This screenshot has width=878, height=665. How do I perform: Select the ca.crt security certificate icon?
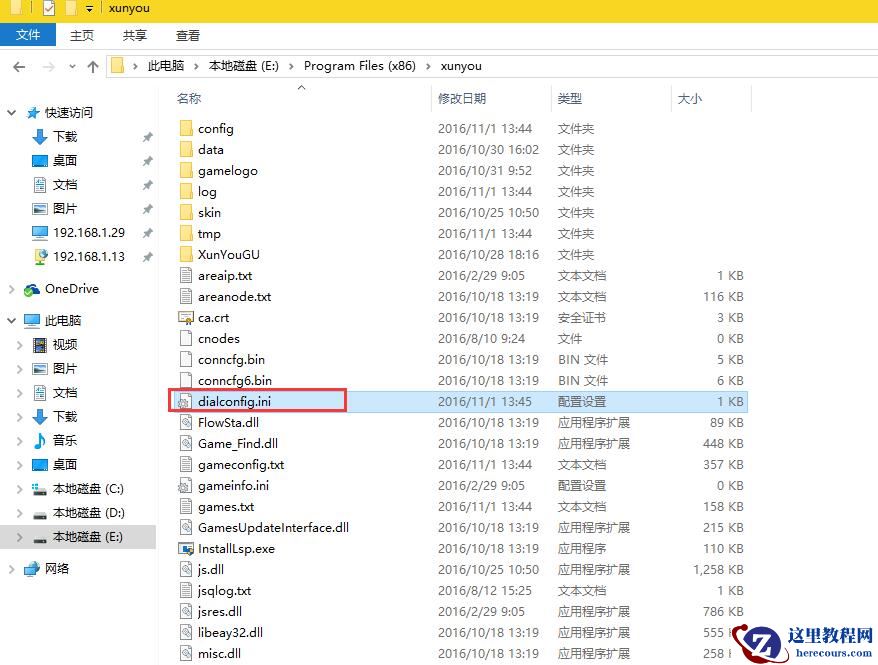pos(187,317)
